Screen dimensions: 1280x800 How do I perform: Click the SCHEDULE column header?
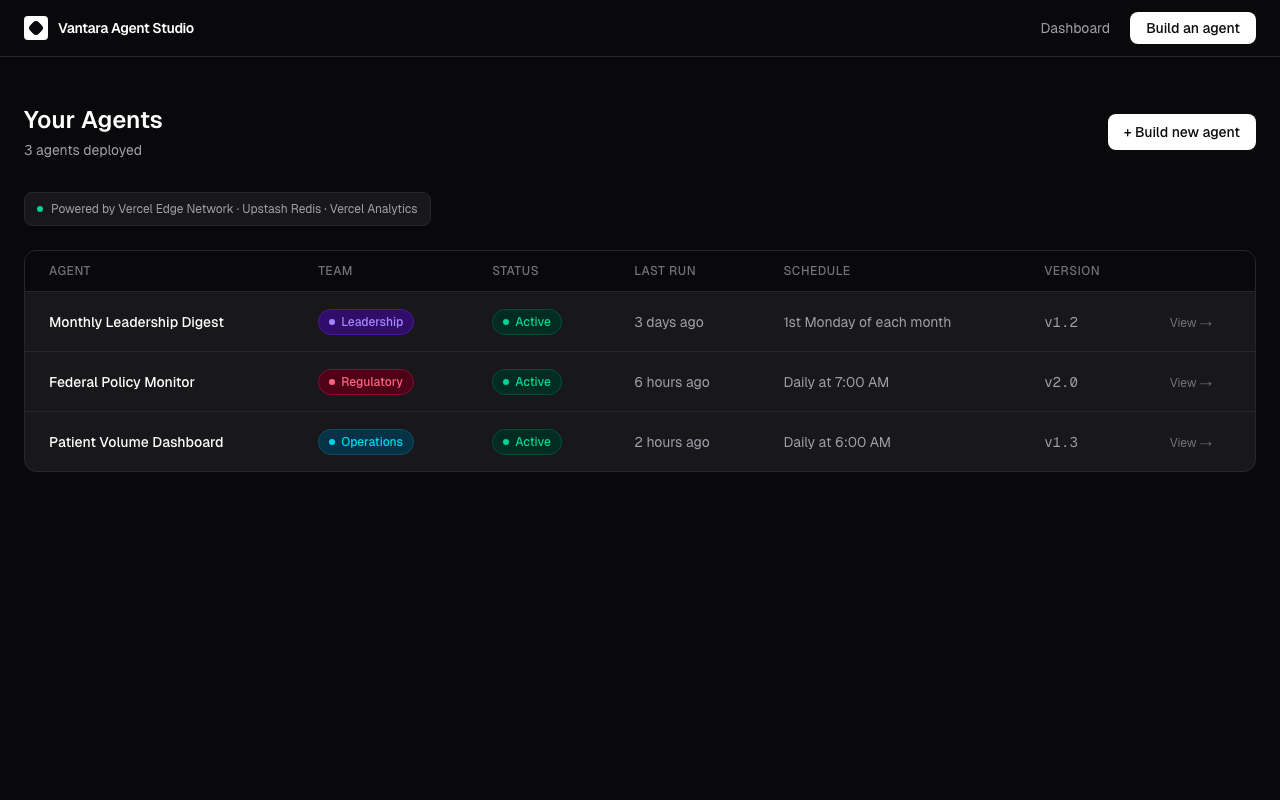[x=817, y=271]
